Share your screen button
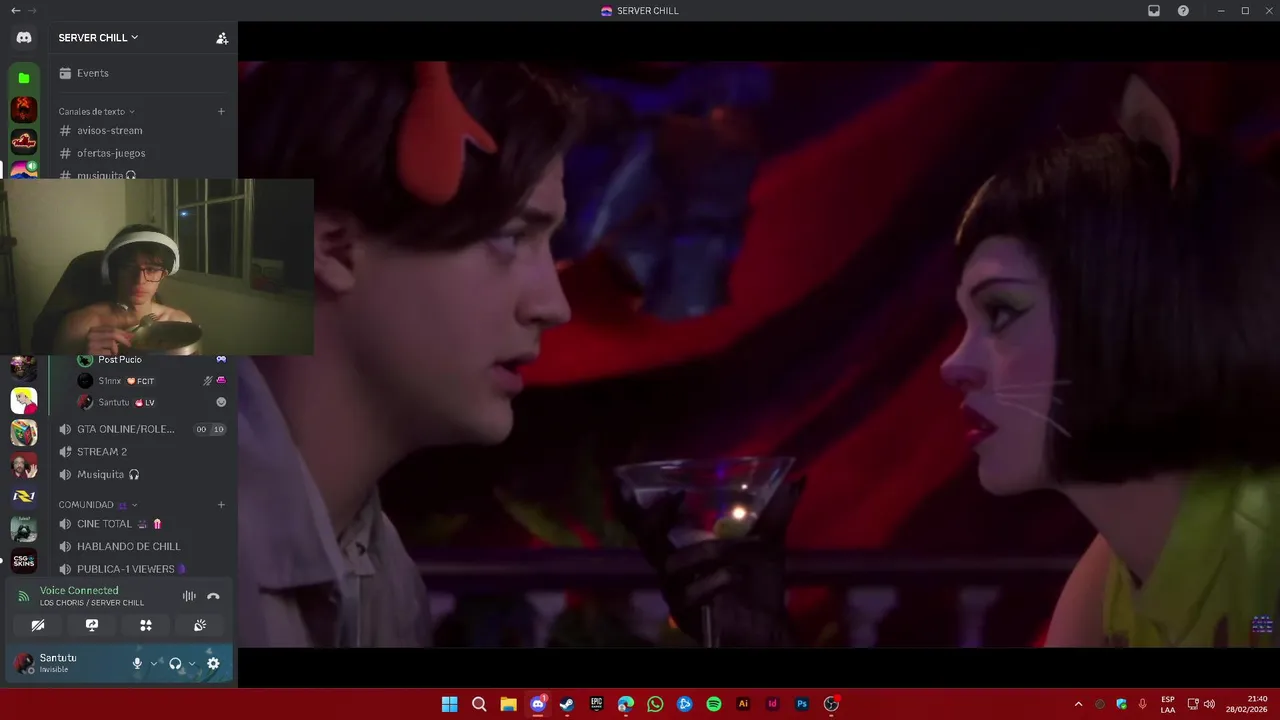Viewport: 1280px width, 720px height. (x=92, y=625)
